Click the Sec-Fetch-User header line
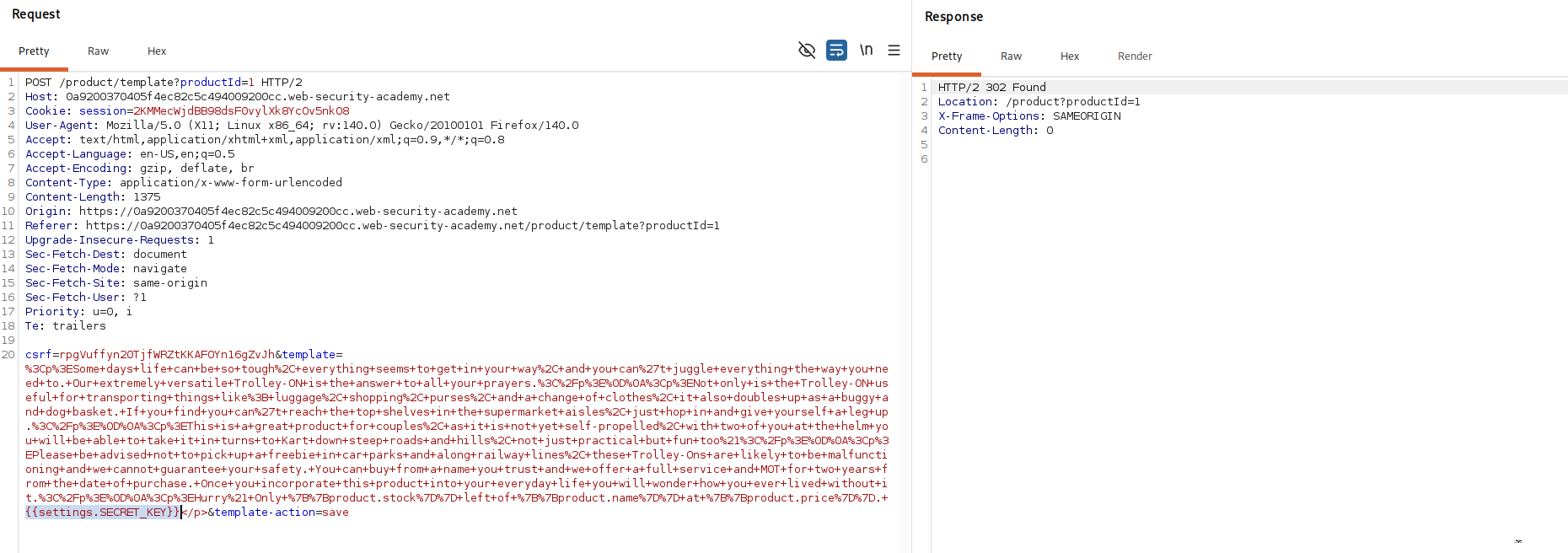Viewport: 1568px width, 553px height. pyautogui.click(x=86, y=298)
